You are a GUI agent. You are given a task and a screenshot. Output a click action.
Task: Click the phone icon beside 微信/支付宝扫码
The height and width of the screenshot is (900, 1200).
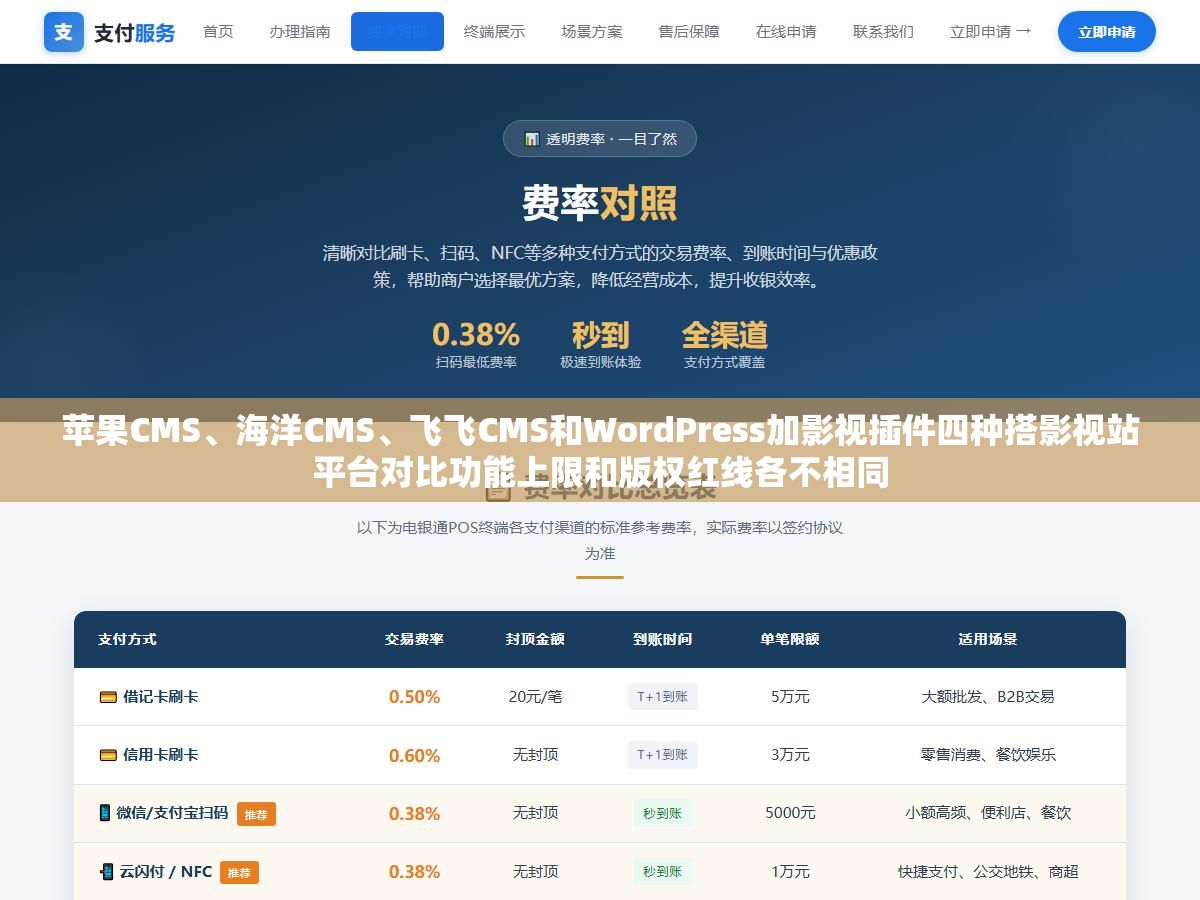pos(105,813)
